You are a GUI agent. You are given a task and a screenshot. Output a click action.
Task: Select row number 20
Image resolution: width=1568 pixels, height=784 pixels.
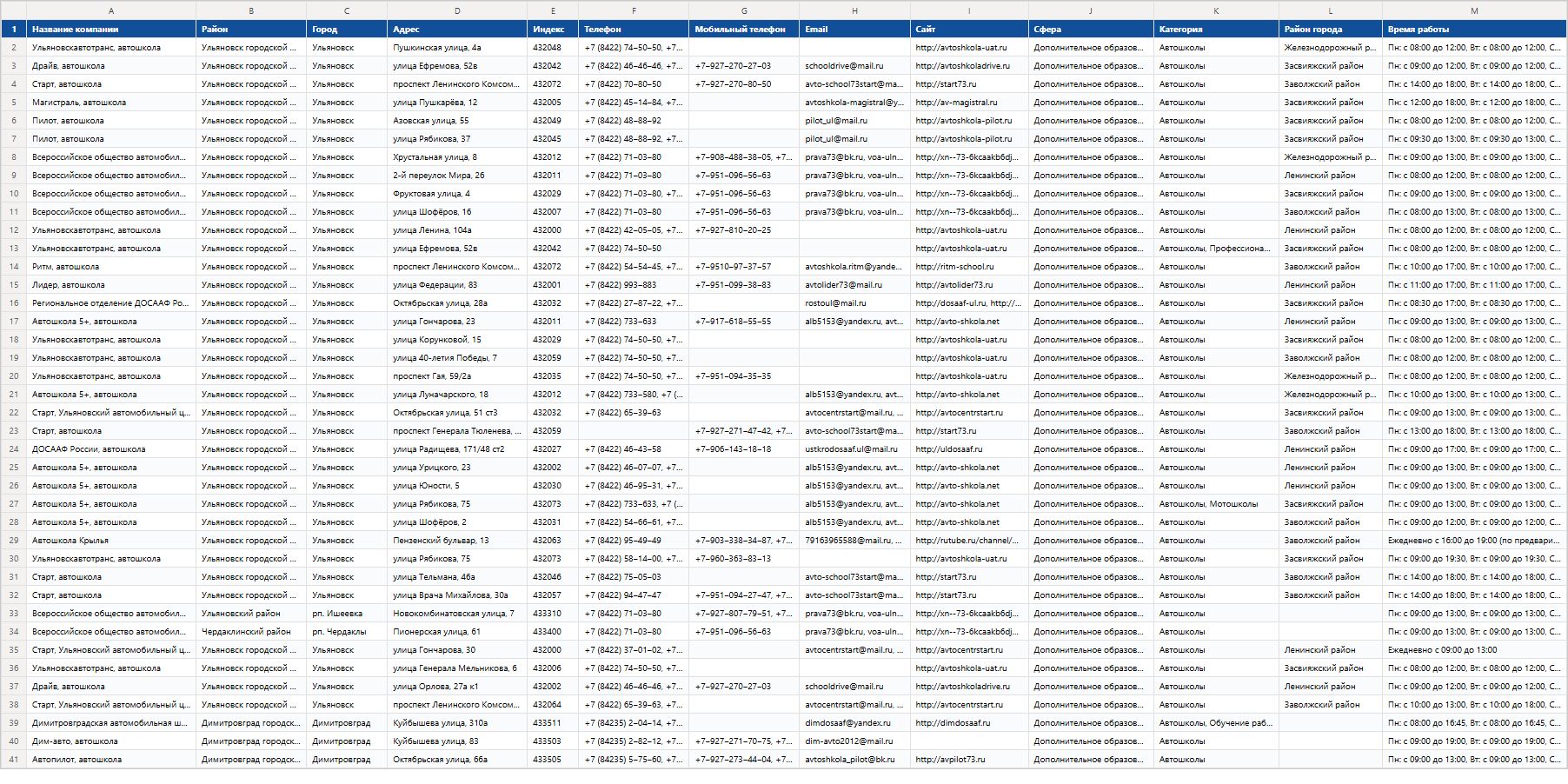[x=14, y=376]
